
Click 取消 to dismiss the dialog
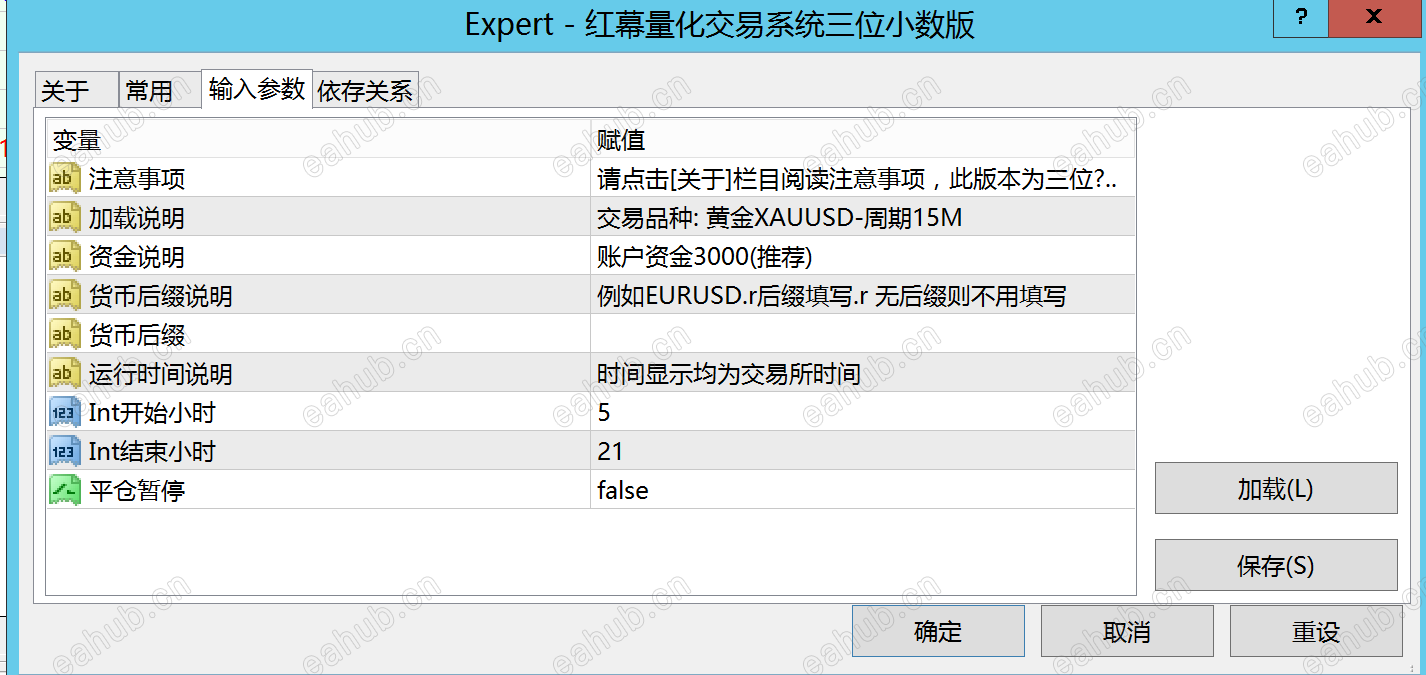(1127, 631)
